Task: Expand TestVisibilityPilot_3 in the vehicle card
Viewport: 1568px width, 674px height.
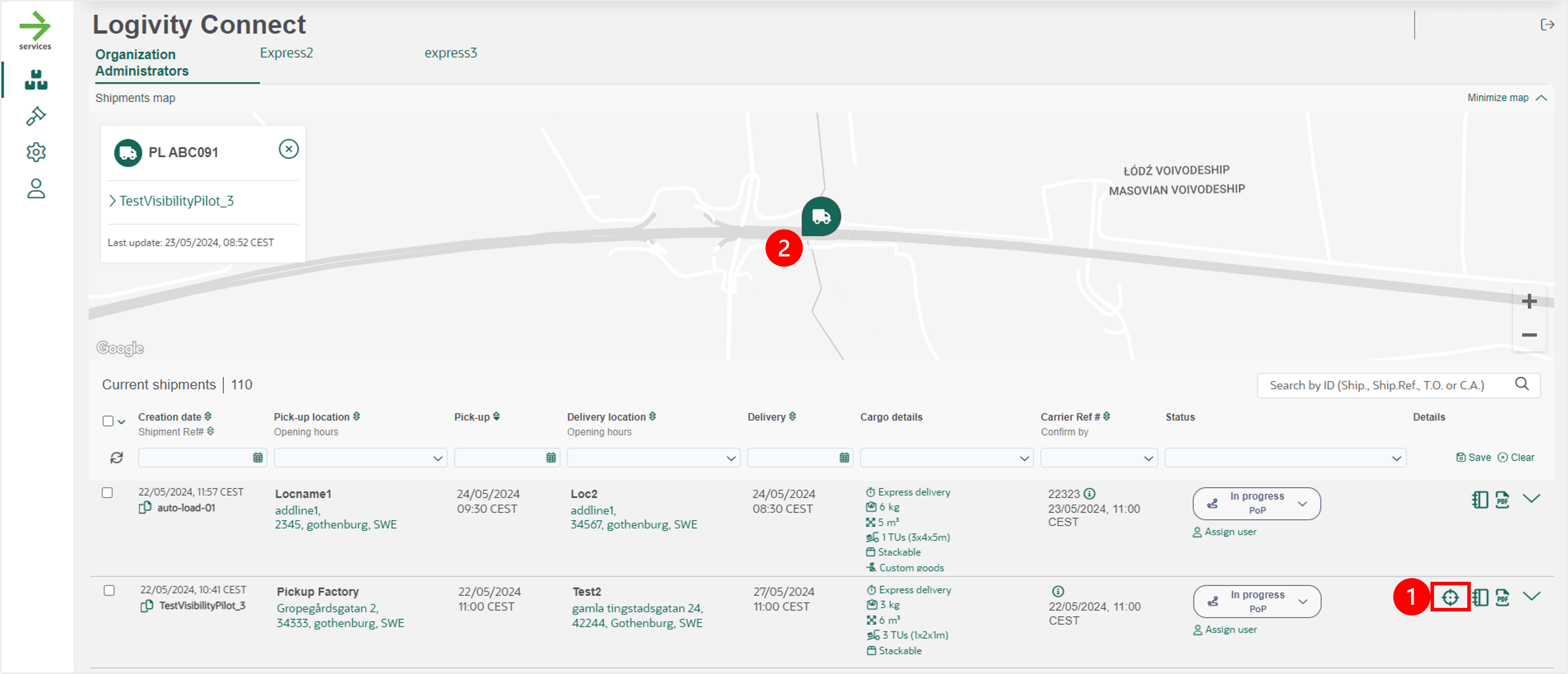Action: 171,201
